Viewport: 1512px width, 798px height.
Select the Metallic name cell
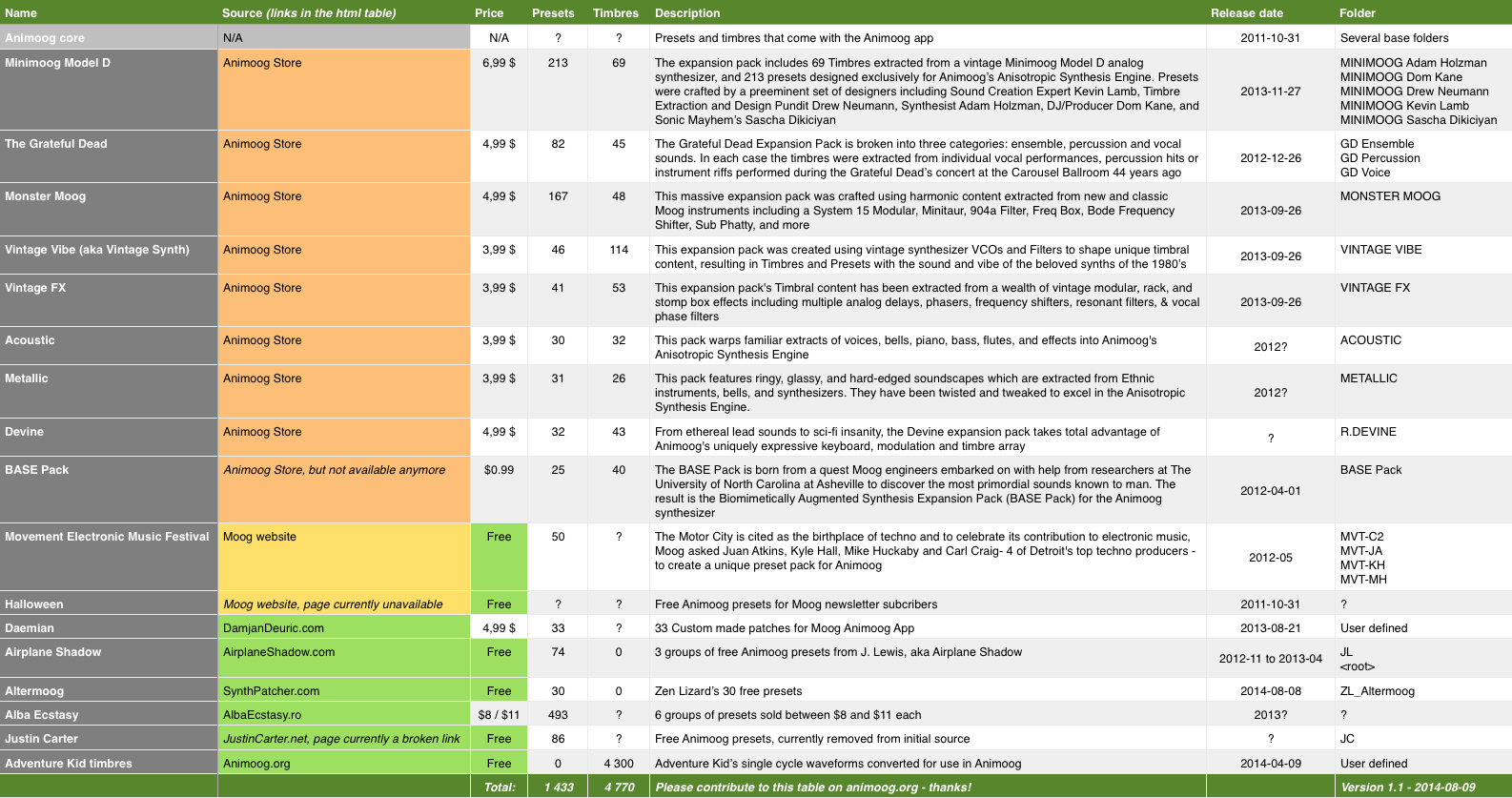(x=109, y=392)
